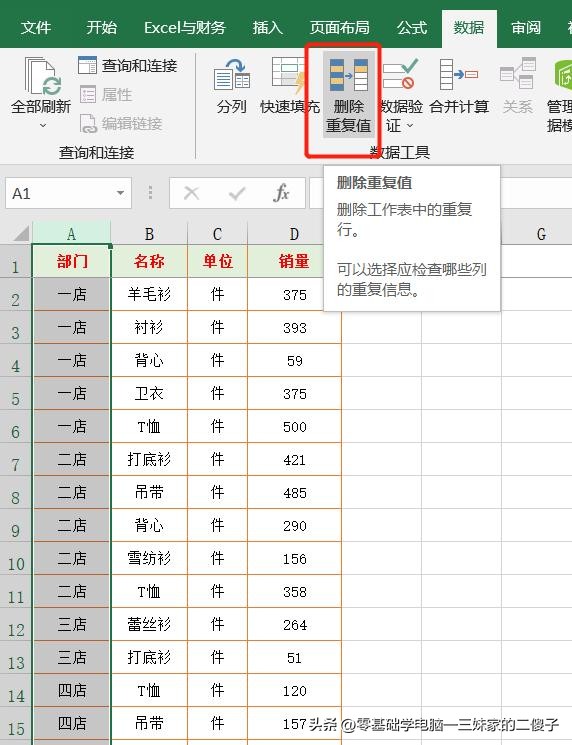This screenshot has width=572, height=745.
Task: Select cell containing 卫衣
Action: point(149,393)
